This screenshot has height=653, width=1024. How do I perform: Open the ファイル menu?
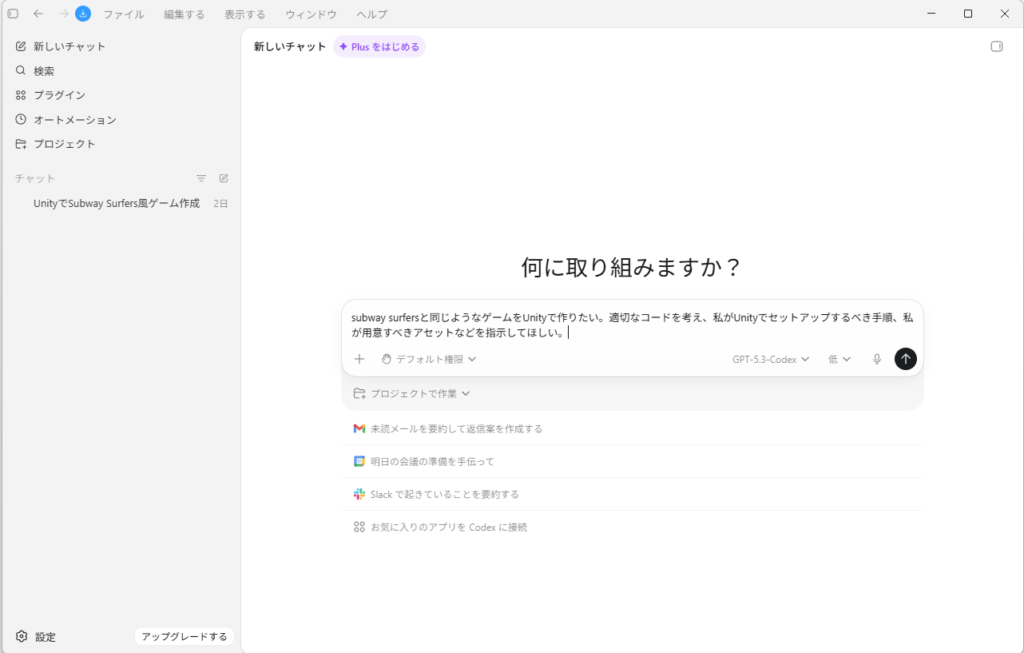124,14
